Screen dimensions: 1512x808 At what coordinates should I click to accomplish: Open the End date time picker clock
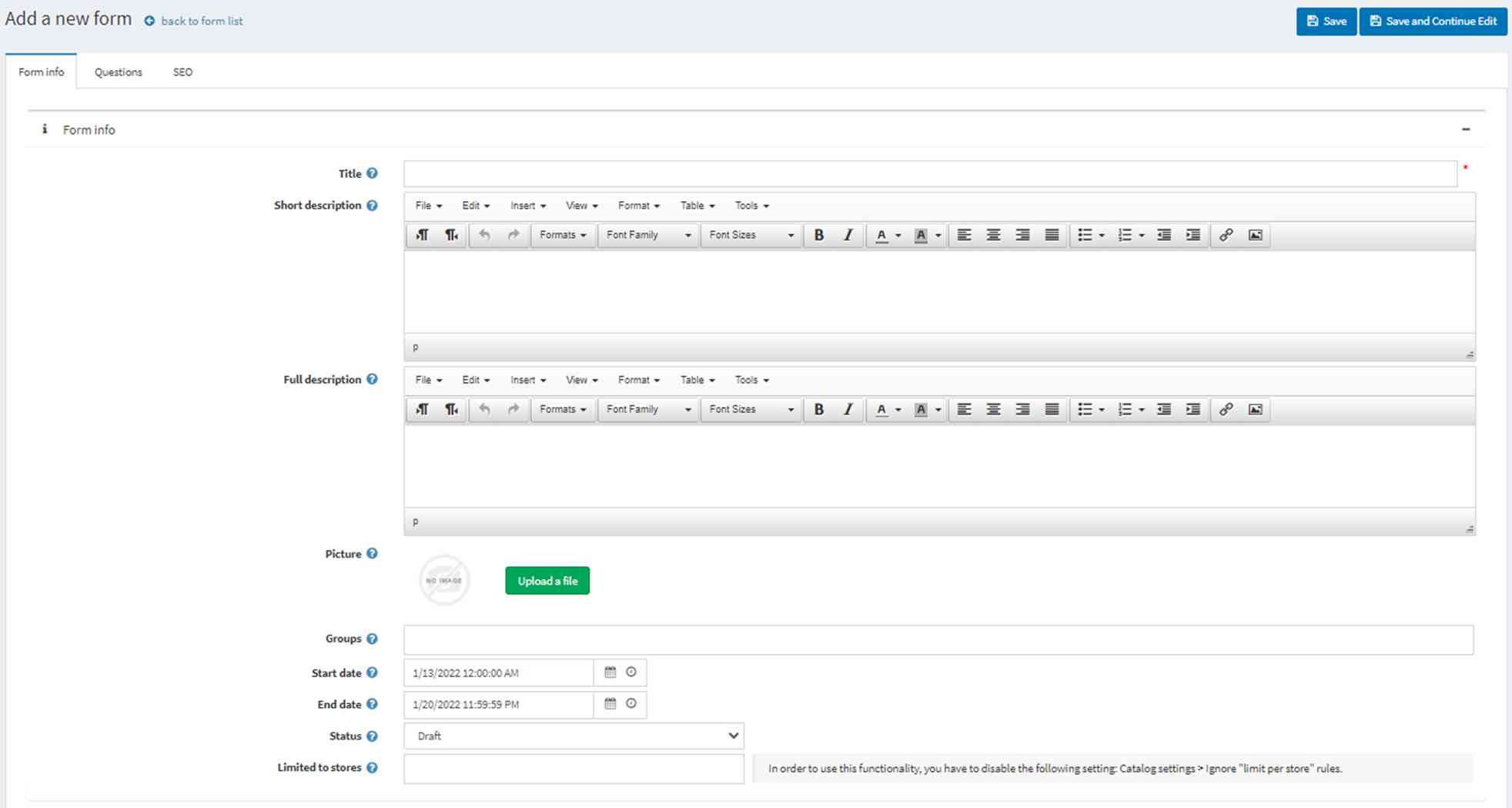[x=631, y=704]
